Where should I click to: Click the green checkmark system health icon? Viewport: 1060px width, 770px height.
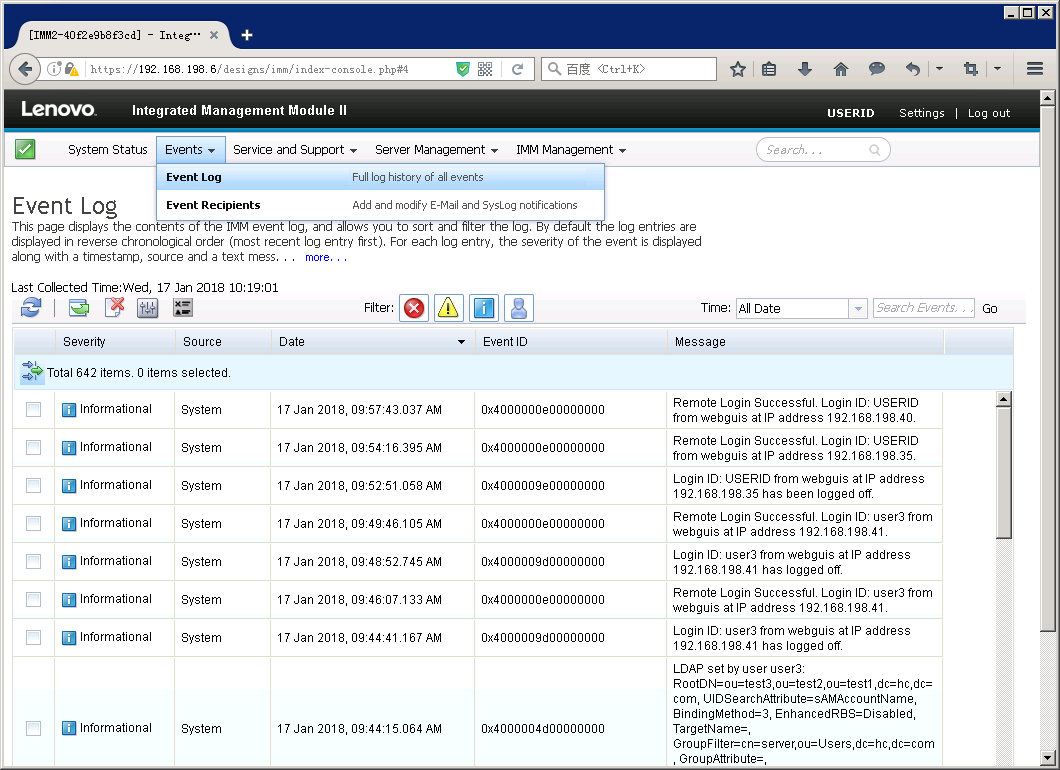(25, 150)
